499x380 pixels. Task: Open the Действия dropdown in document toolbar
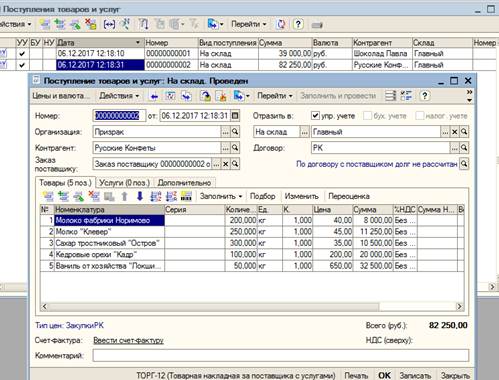[x=119, y=96]
